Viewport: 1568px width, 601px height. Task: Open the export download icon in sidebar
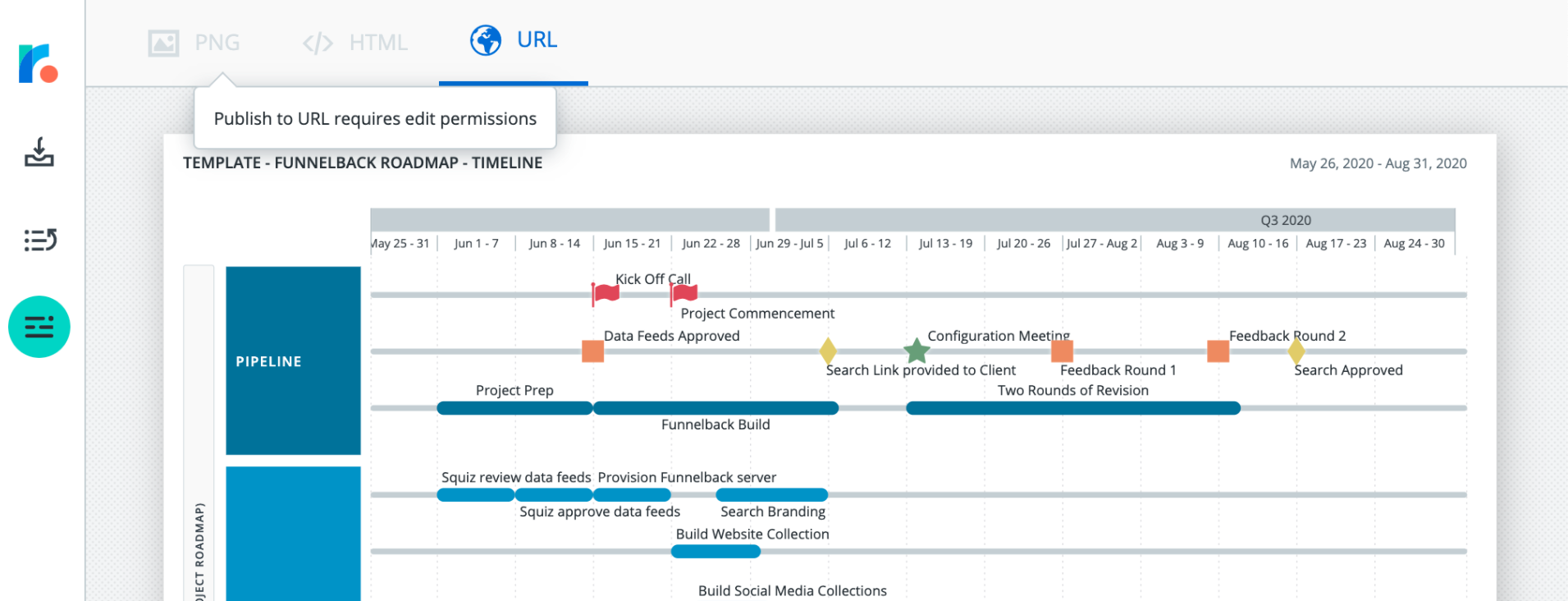pos(39,153)
